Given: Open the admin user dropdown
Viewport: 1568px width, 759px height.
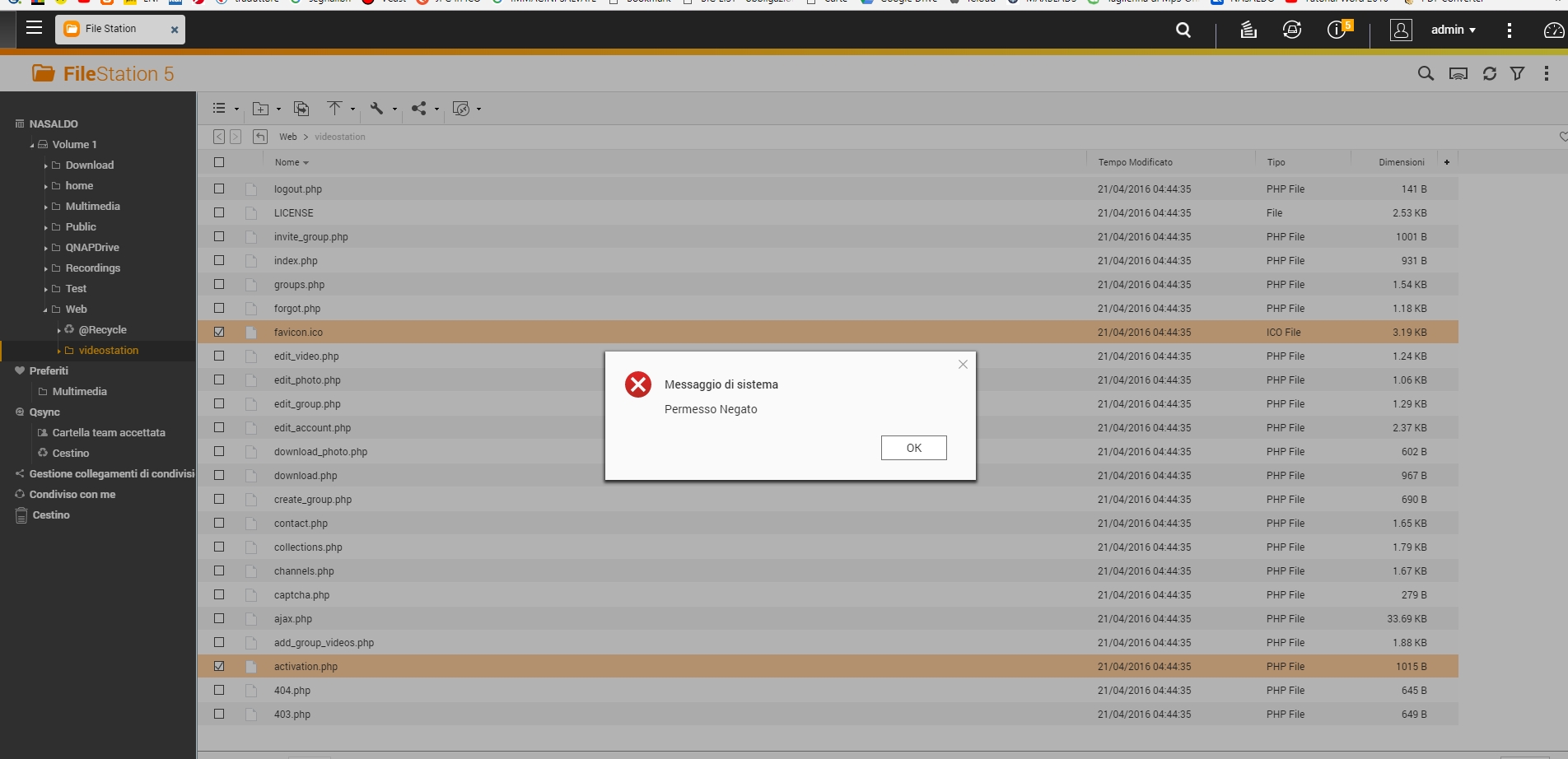Looking at the screenshot, I should (1453, 30).
